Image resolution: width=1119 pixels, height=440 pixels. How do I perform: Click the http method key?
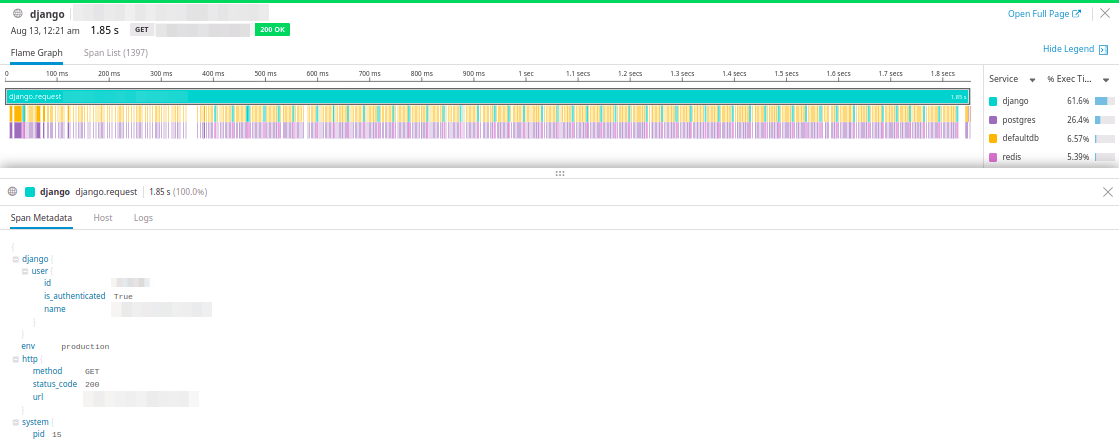[x=48, y=371]
